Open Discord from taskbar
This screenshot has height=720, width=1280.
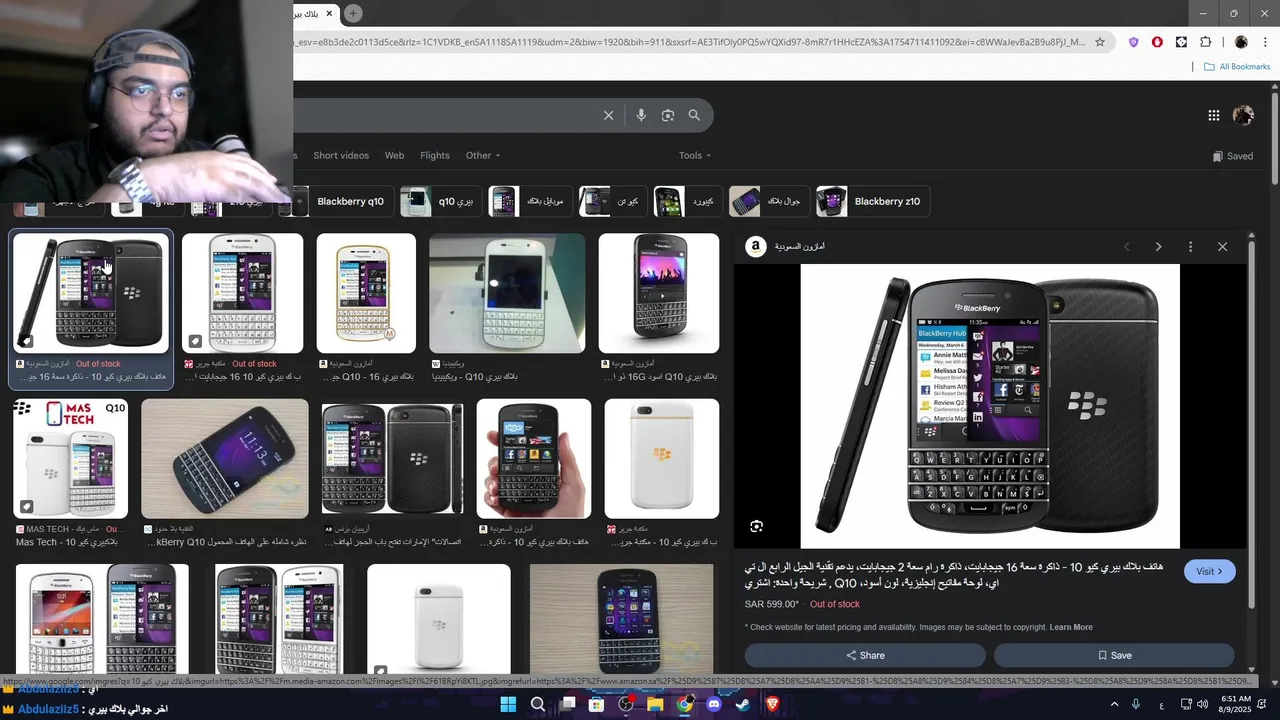714,704
